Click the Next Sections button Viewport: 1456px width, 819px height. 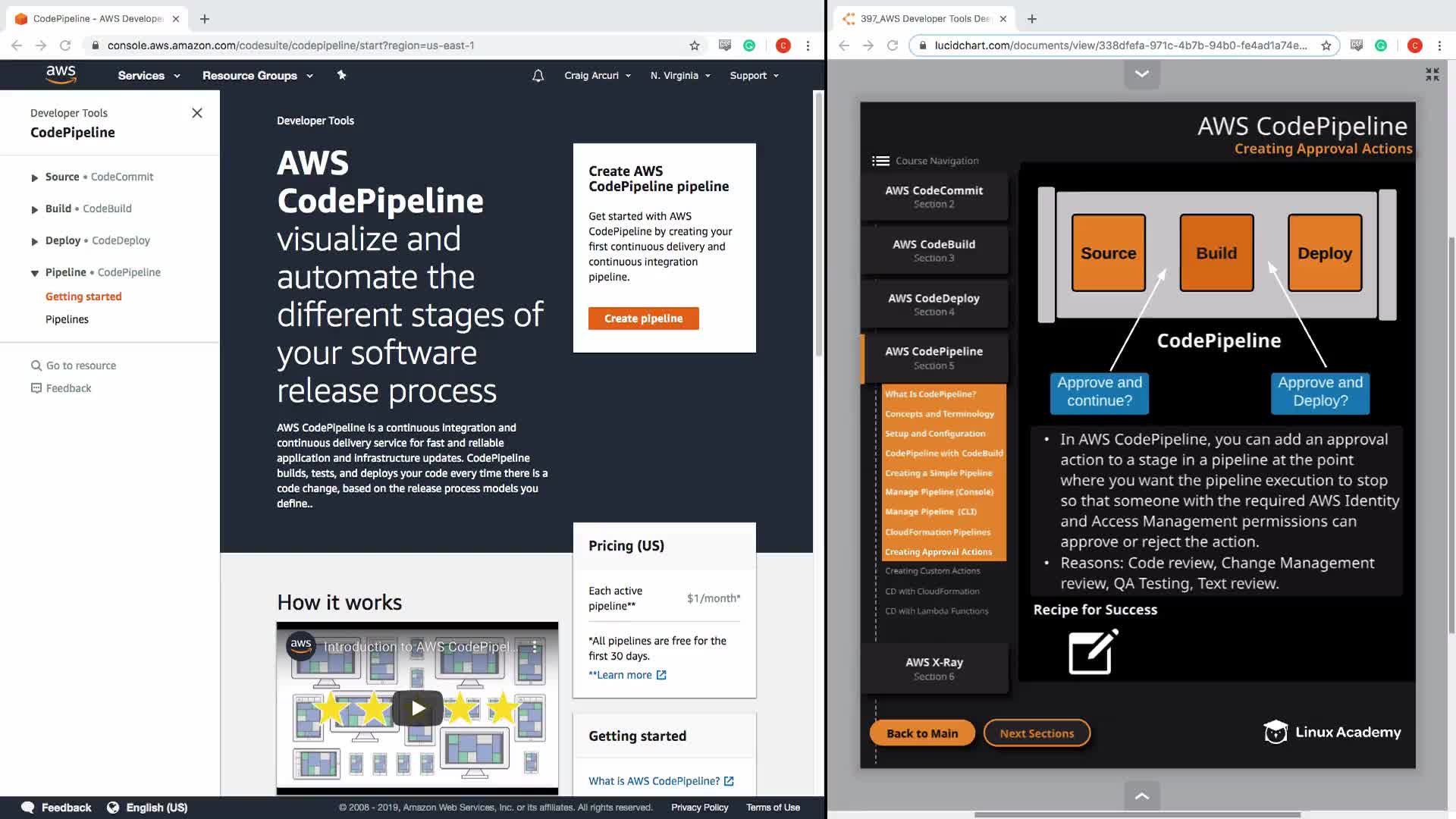click(1036, 733)
